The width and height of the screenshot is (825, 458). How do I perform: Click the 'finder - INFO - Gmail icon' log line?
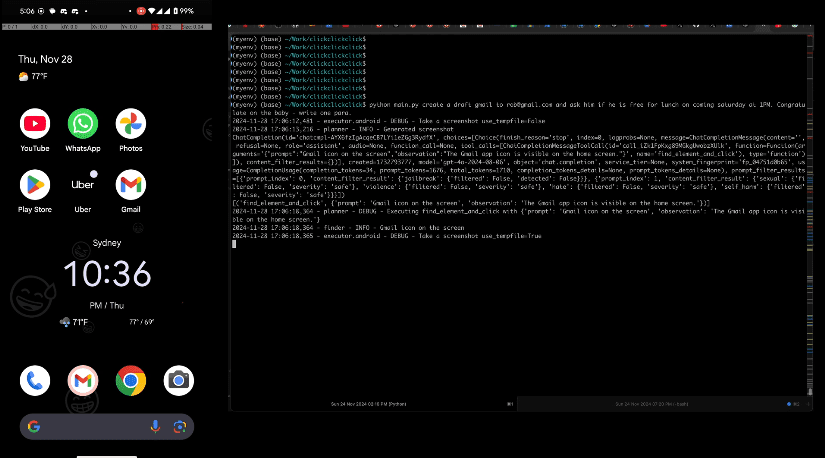[348, 228]
